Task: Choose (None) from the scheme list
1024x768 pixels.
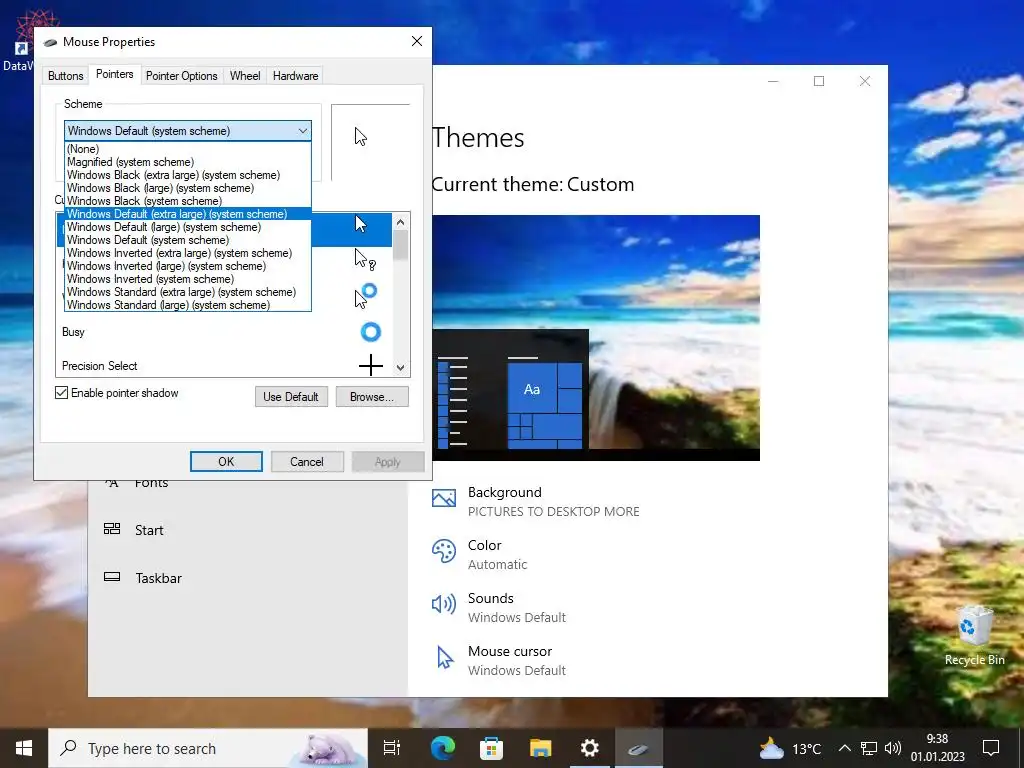Action: 188,149
